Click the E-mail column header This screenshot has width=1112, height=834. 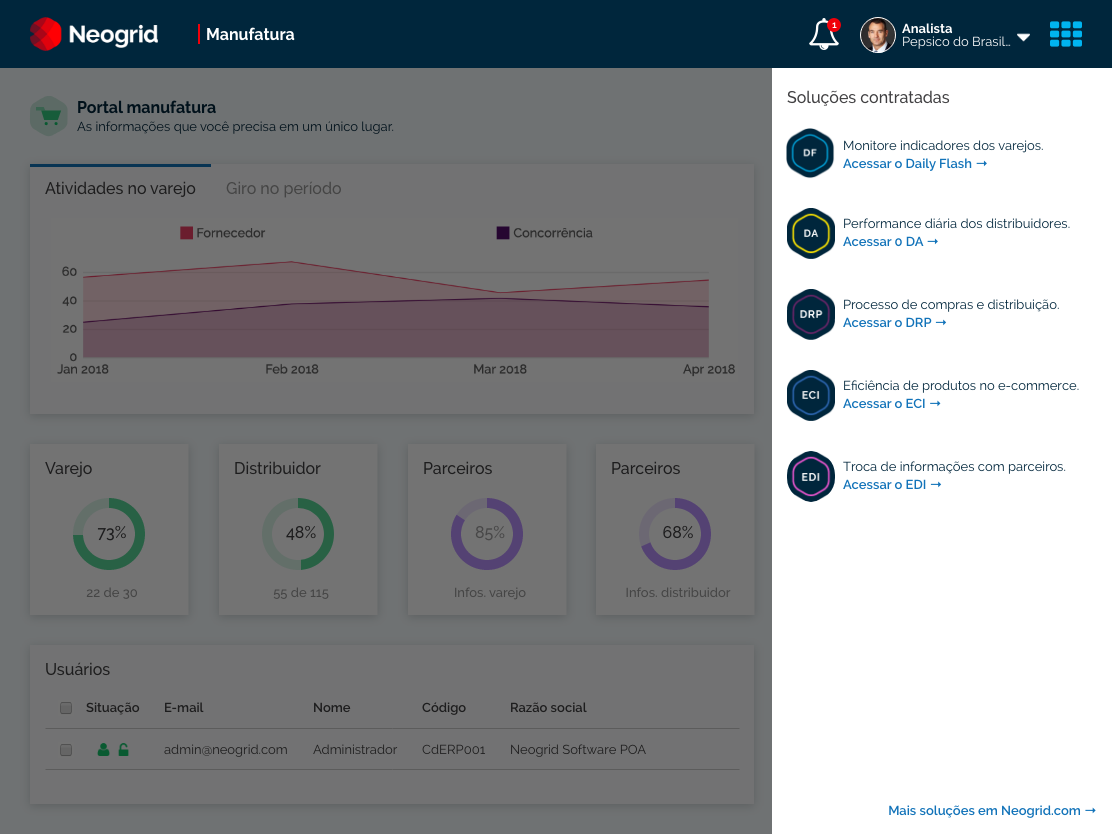click(x=184, y=708)
